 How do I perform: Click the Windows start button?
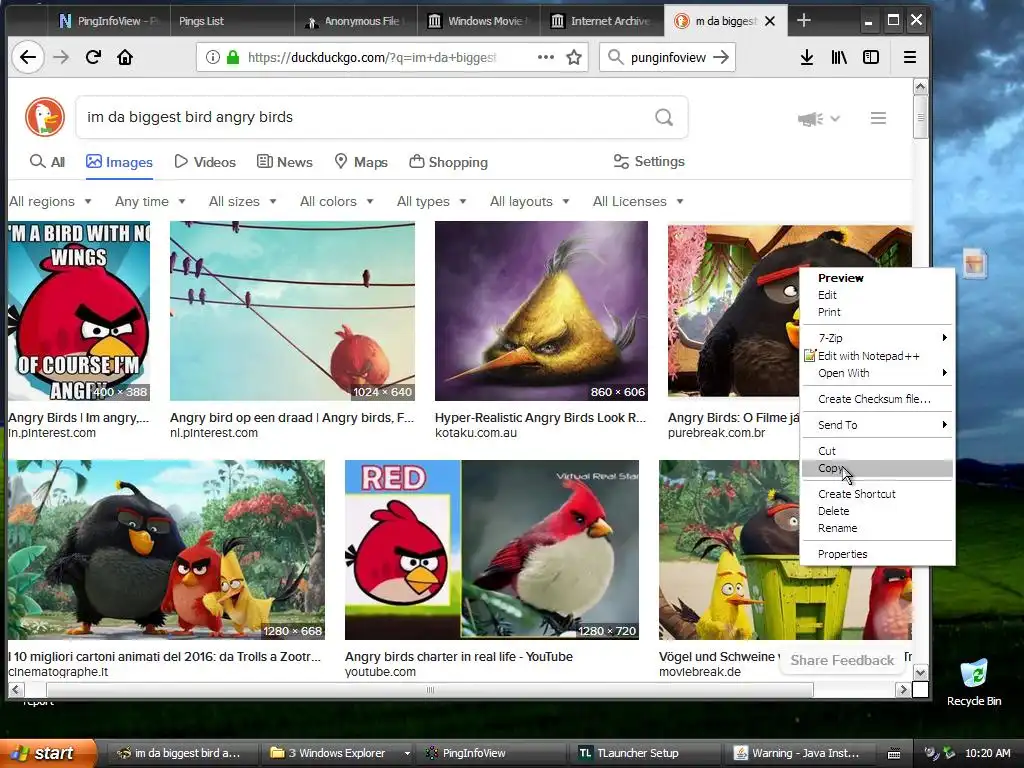point(48,753)
